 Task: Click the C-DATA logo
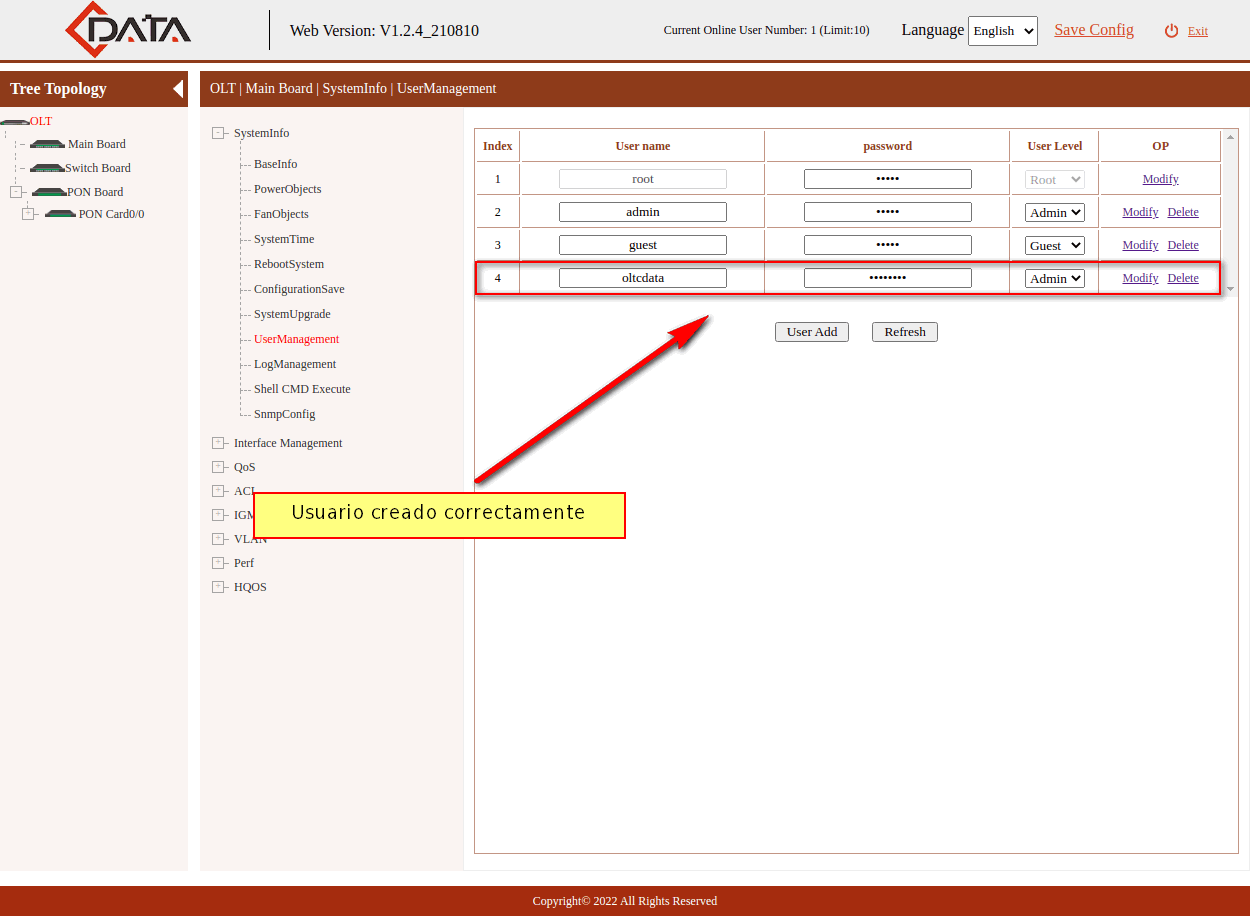point(128,30)
